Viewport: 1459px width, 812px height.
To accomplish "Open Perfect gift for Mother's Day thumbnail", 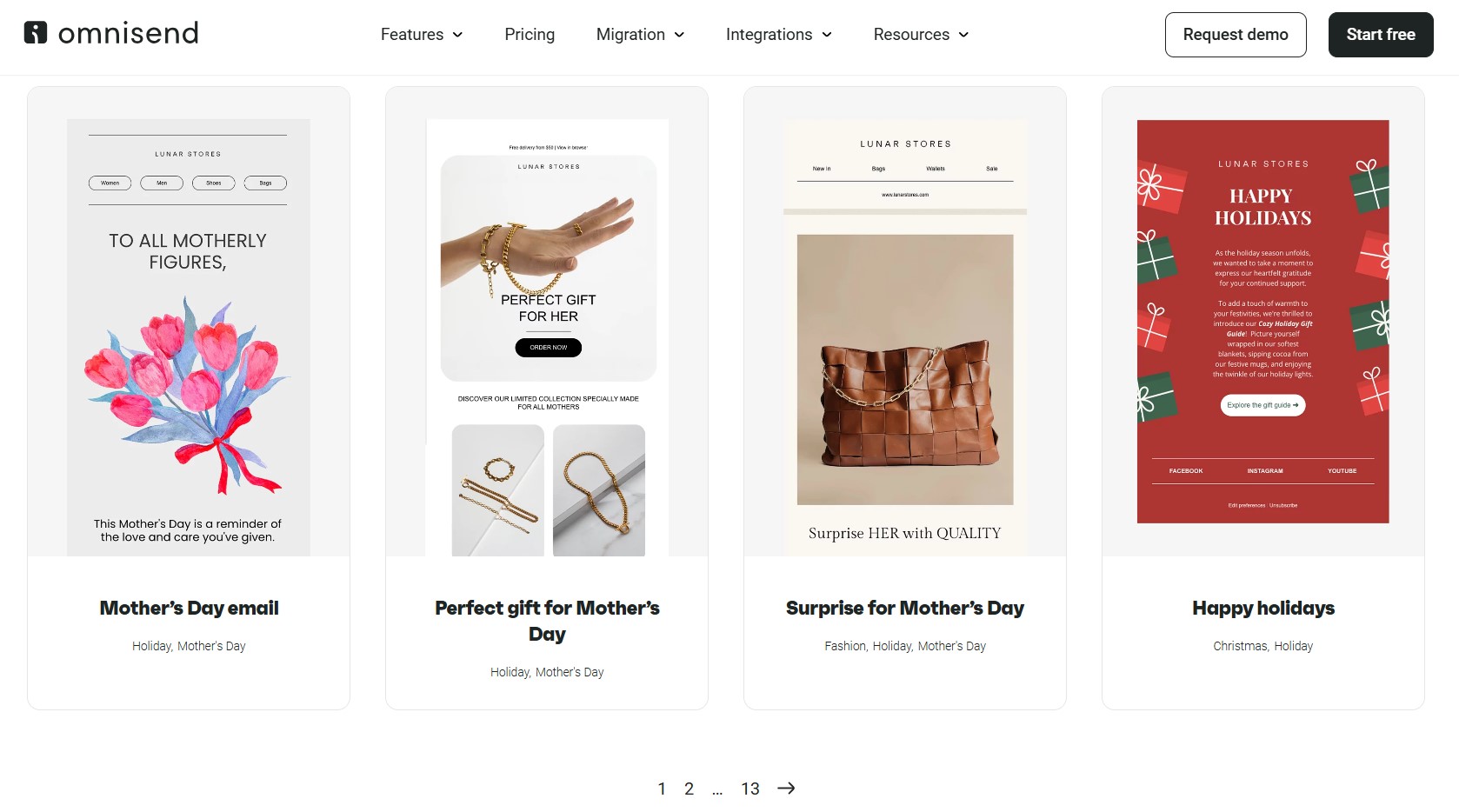I will pos(547,337).
